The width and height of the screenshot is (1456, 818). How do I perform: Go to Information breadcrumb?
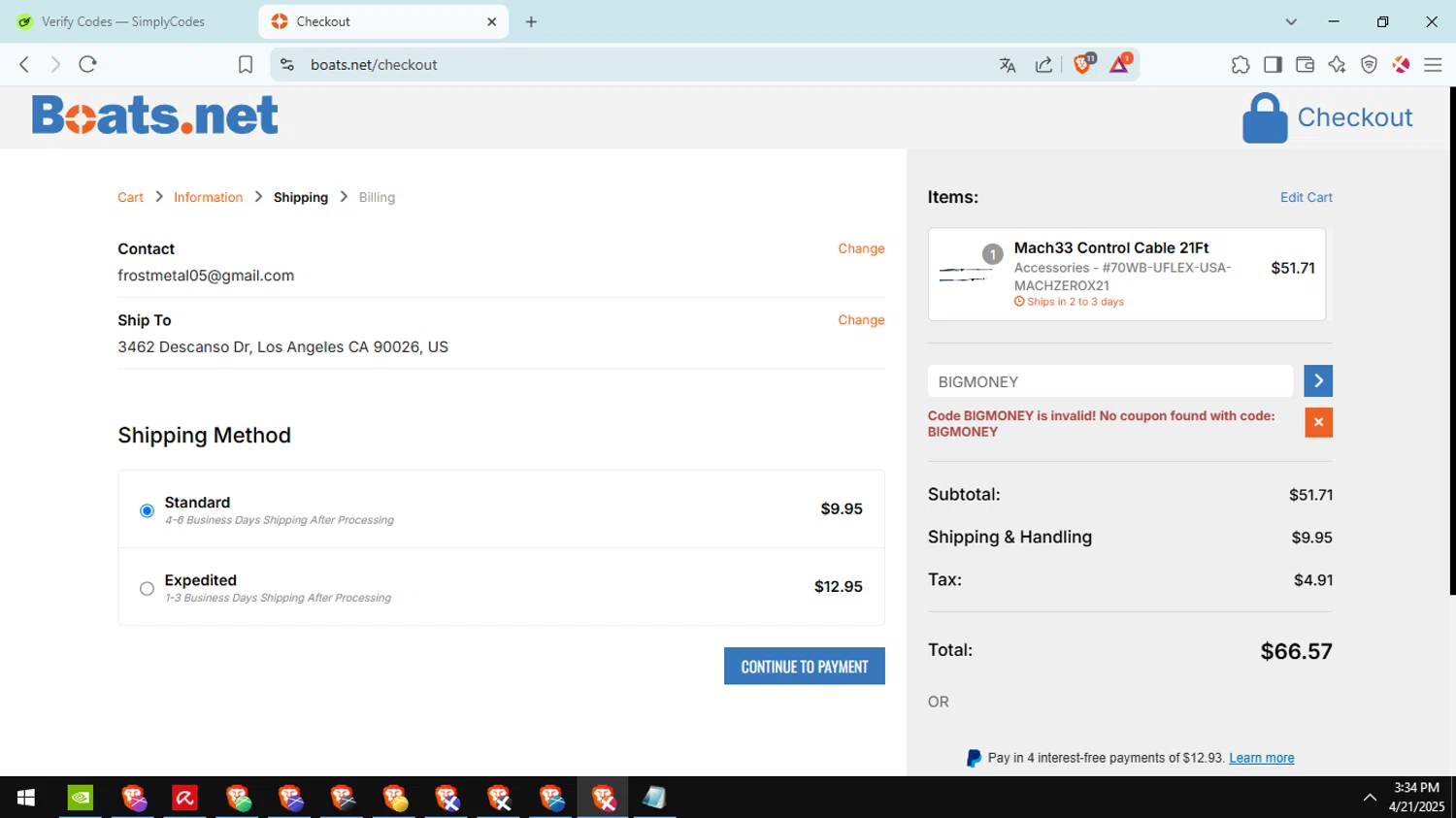(209, 197)
